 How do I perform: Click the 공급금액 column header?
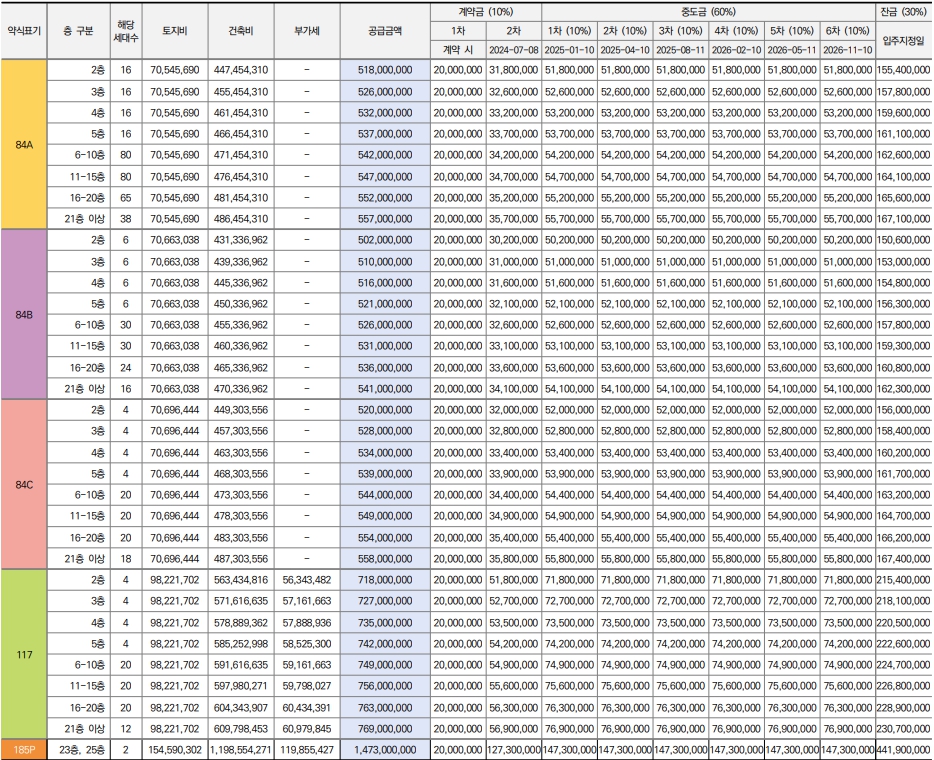[385, 31]
